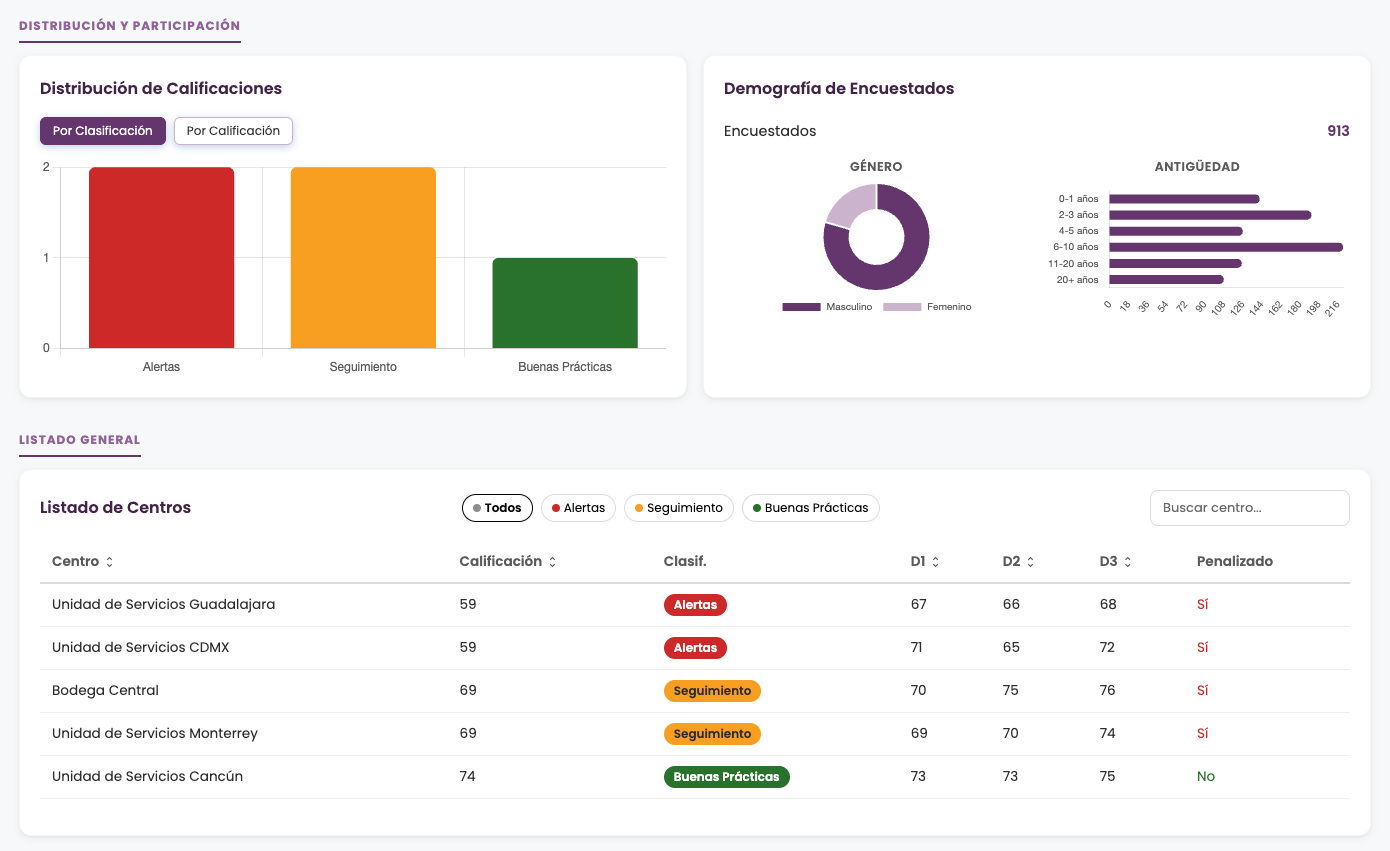1390x851 pixels.
Task: Click the D1 column sort icon
Action: (x=935, y=562)
